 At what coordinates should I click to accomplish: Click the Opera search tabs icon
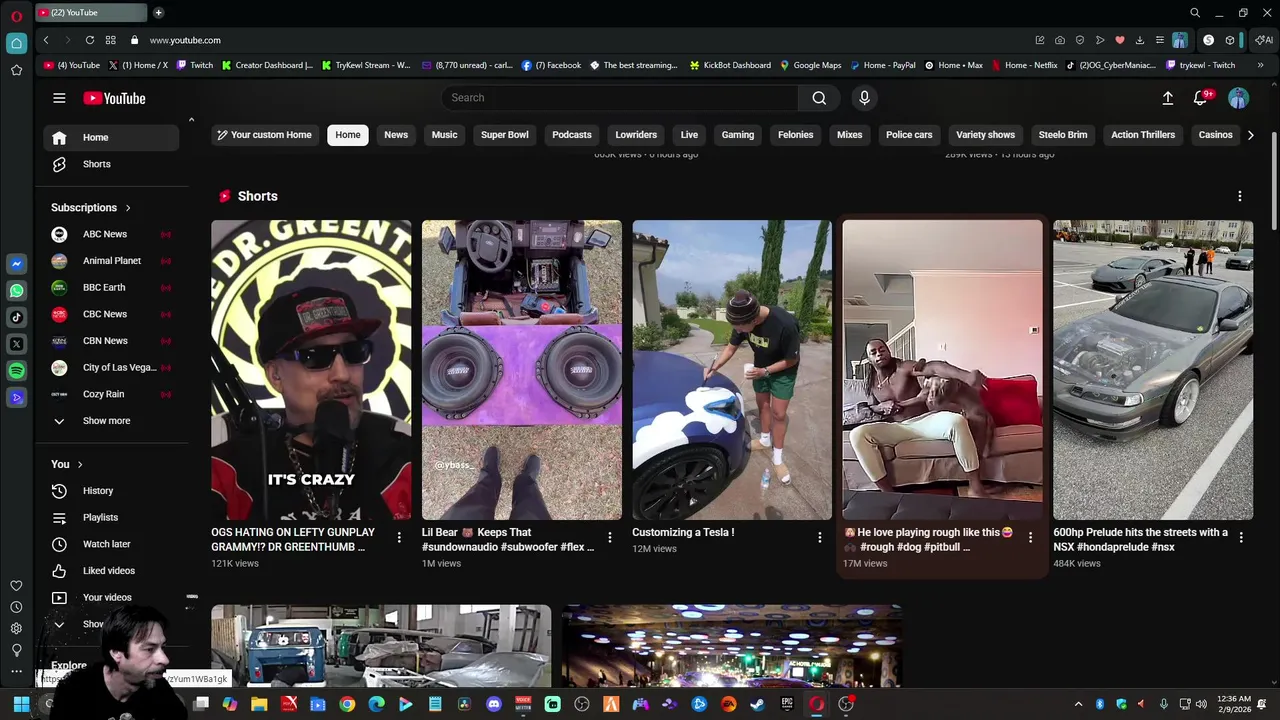click(x=1195, y=13)
